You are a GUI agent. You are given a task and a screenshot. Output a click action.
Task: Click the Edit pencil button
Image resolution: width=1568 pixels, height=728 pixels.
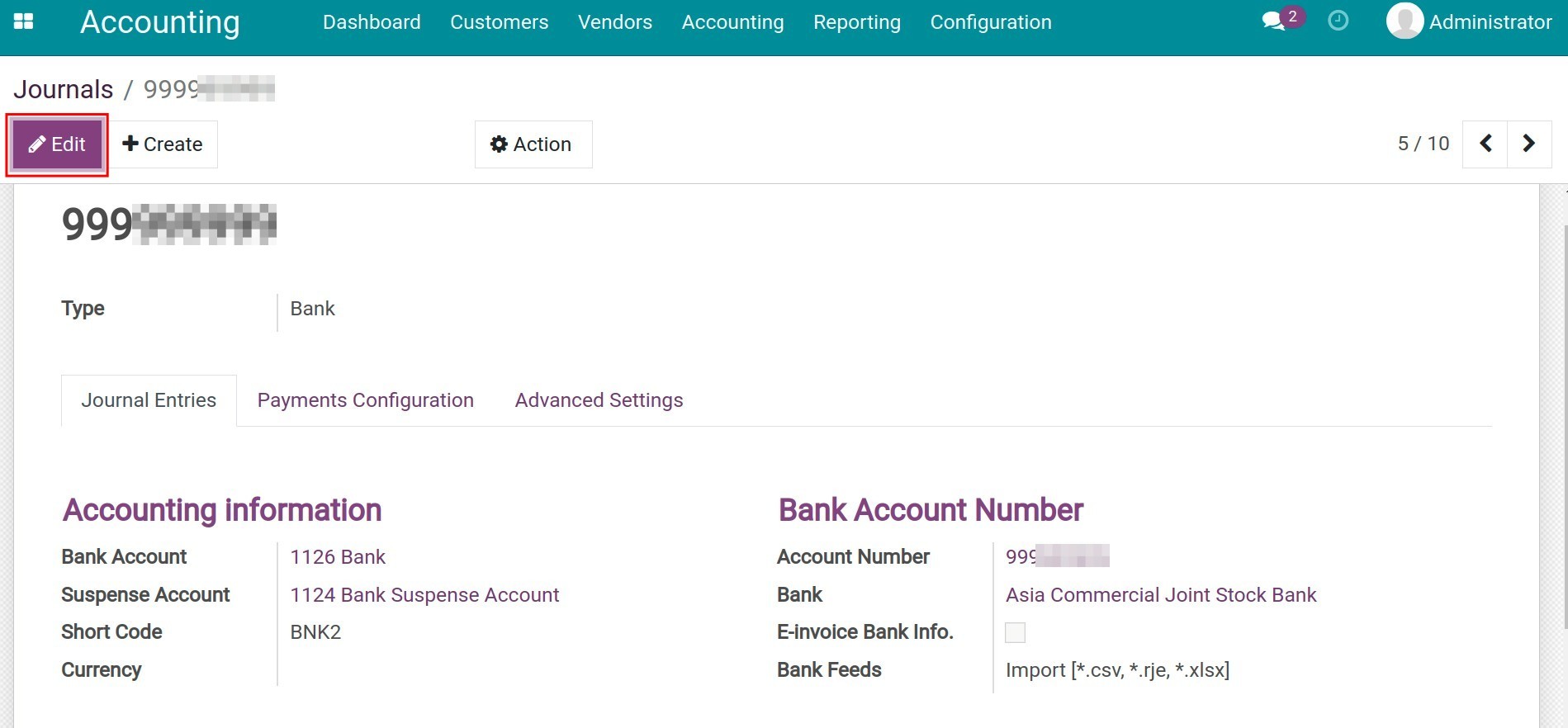point(57,144)
